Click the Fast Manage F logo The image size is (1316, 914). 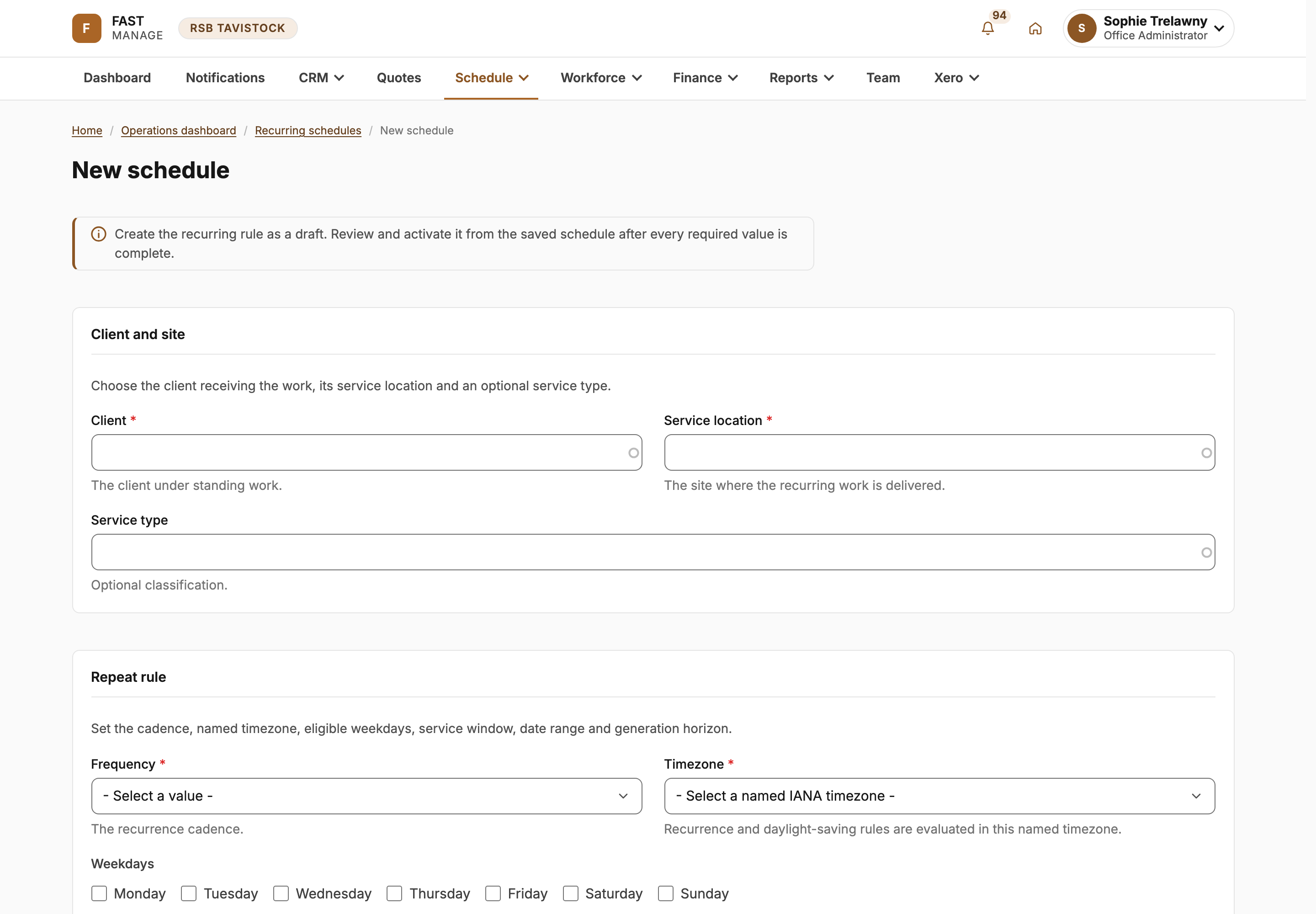coord(86,28)
